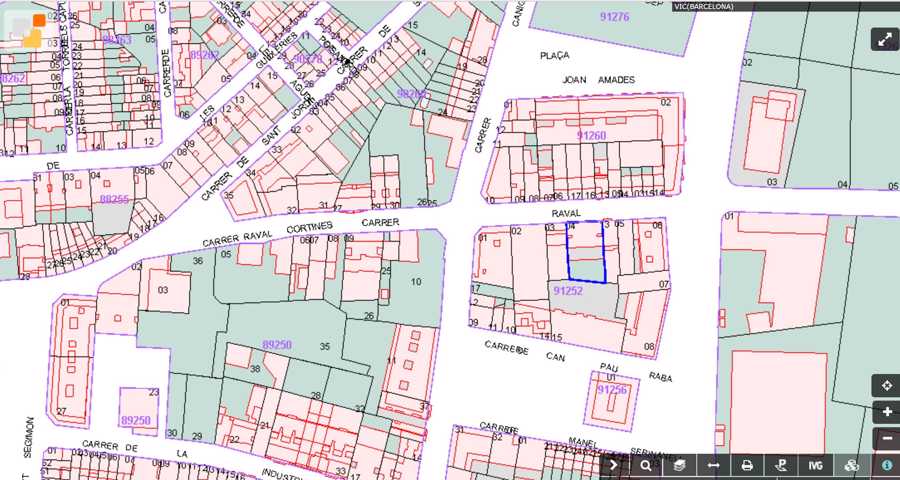This screenshot has height=480, width=900.
Task: Click block number 89250 label
Action: 277,345
